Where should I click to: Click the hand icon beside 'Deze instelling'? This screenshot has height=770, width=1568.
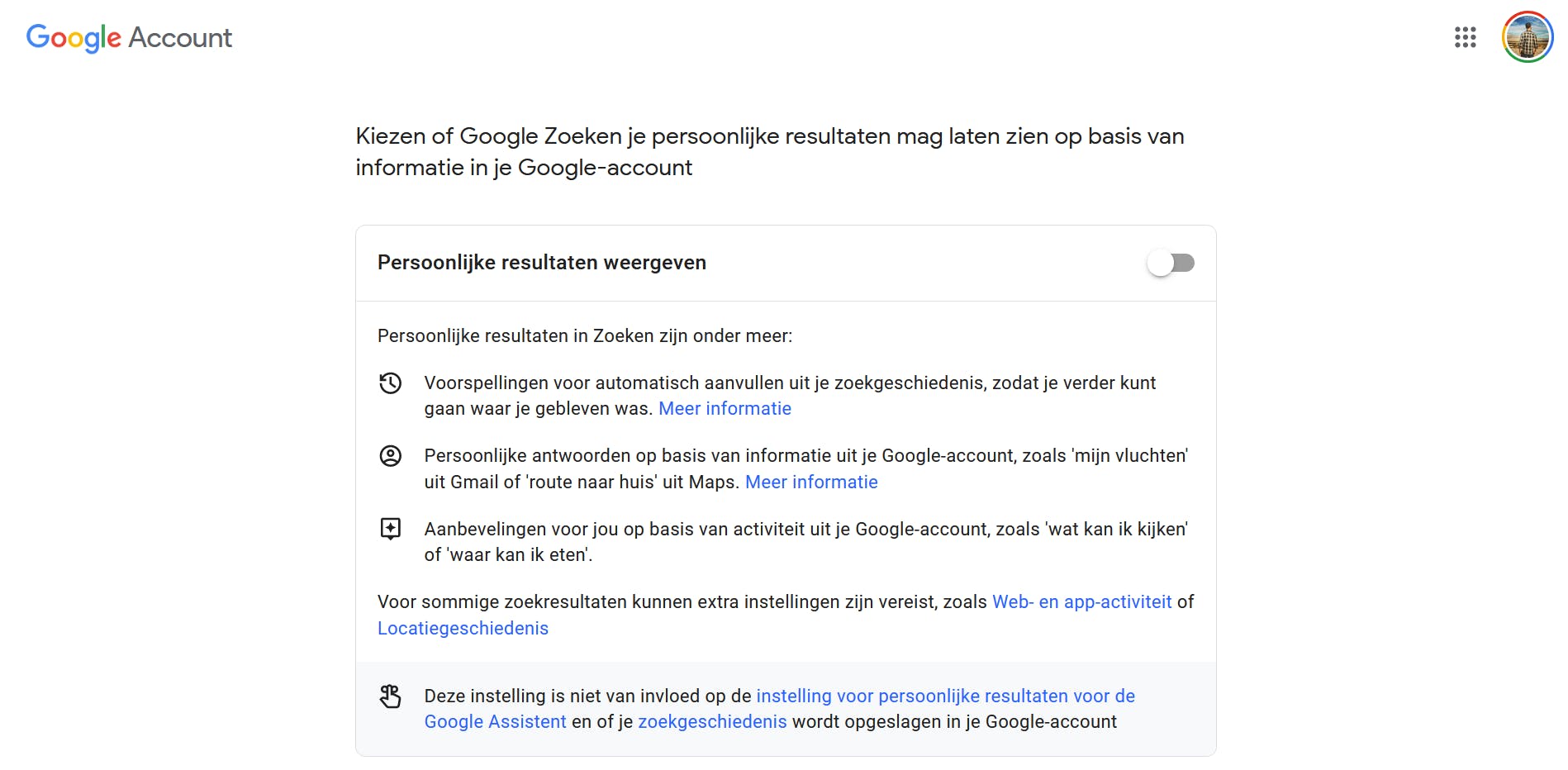(x=390, y=696)
